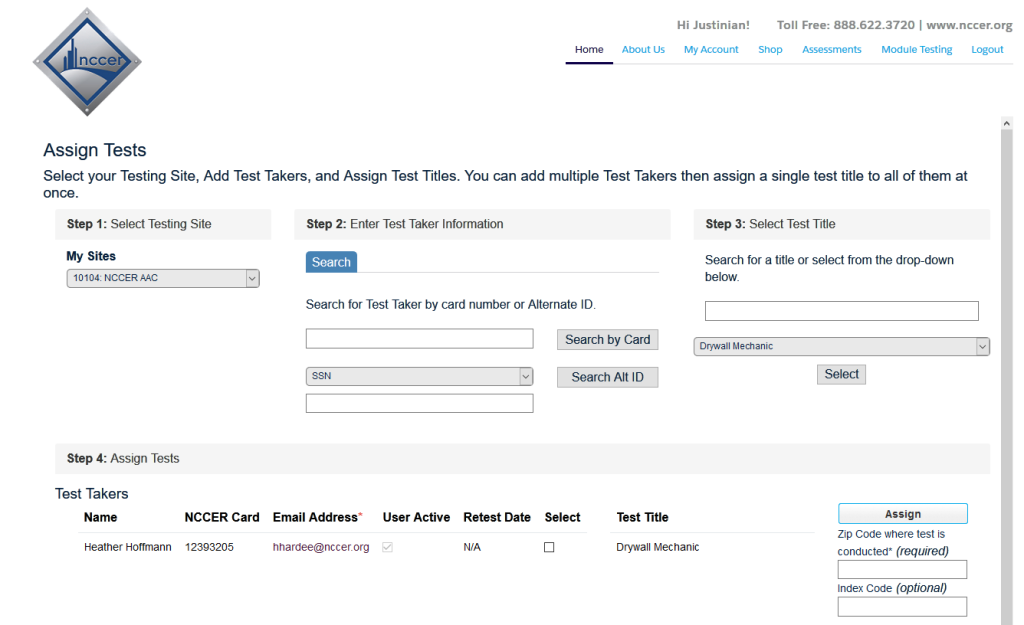Open Module Testing page

click(x=916, y=50)
